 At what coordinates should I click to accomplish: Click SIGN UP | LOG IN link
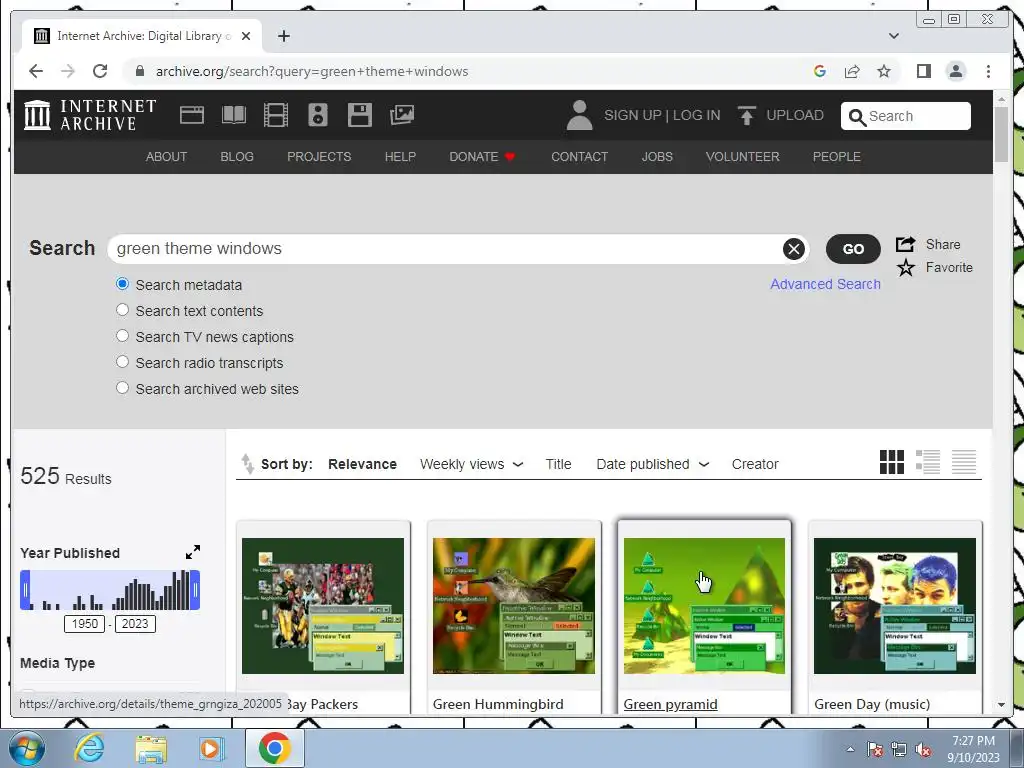coord(662,116)
